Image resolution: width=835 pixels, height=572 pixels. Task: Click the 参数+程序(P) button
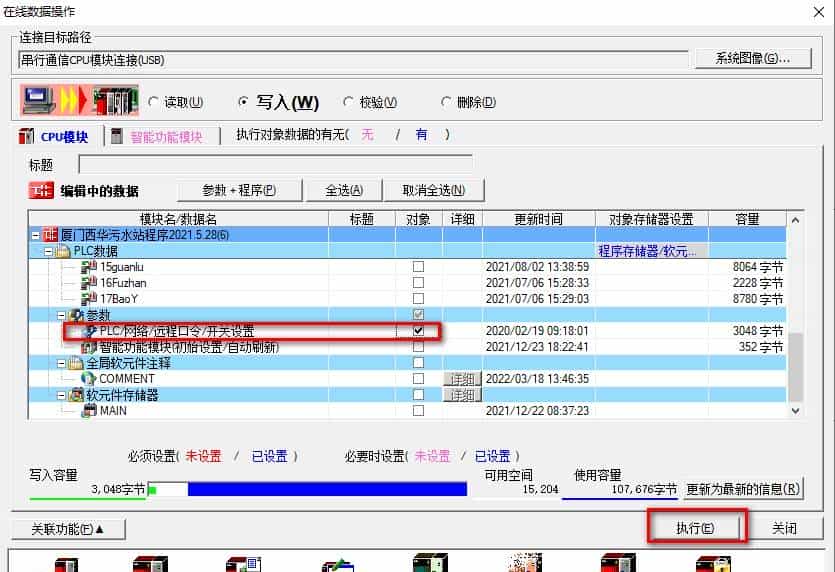239,190
